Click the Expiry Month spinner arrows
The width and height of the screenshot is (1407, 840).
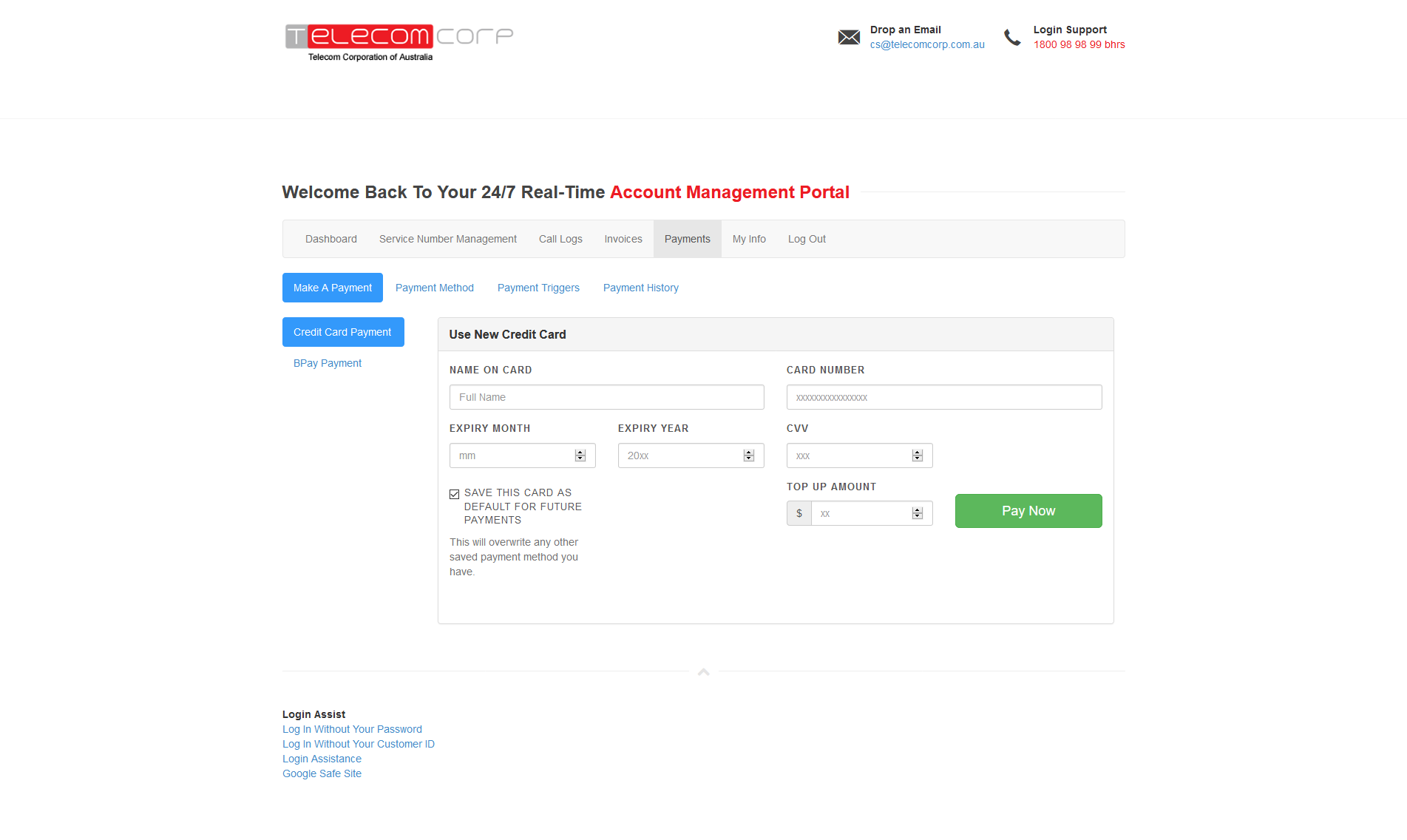[580, 455]
